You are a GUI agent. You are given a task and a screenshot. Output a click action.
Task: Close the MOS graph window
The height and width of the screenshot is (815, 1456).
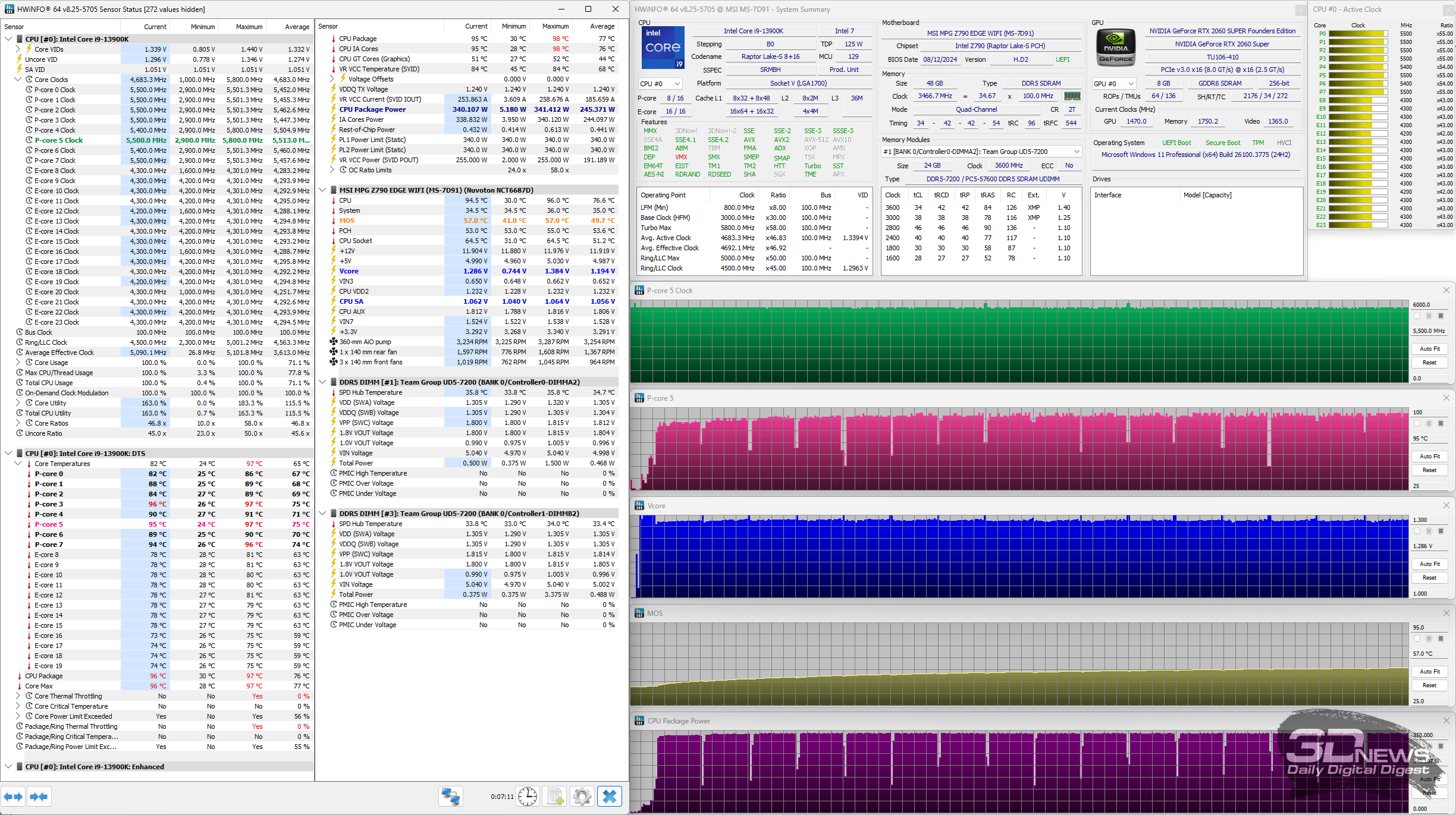click(x=1446, y=613)
